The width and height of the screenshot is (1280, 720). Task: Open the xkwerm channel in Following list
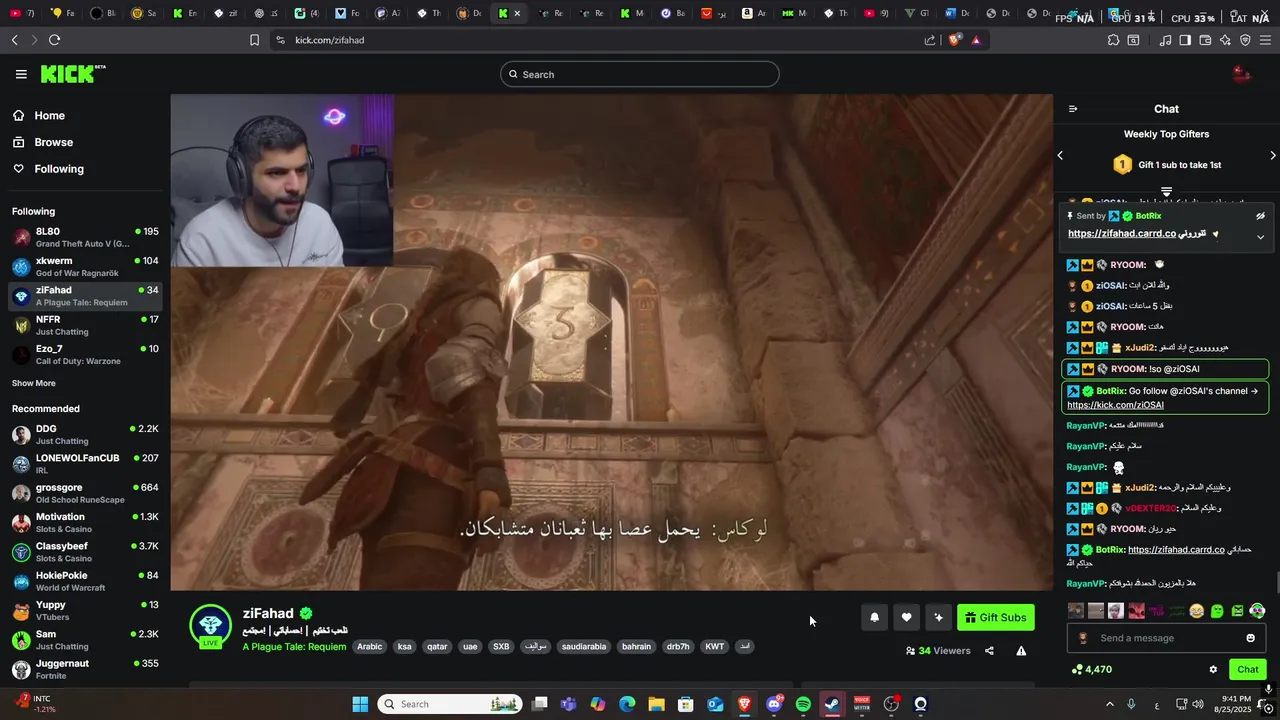(x=85, y=267)
